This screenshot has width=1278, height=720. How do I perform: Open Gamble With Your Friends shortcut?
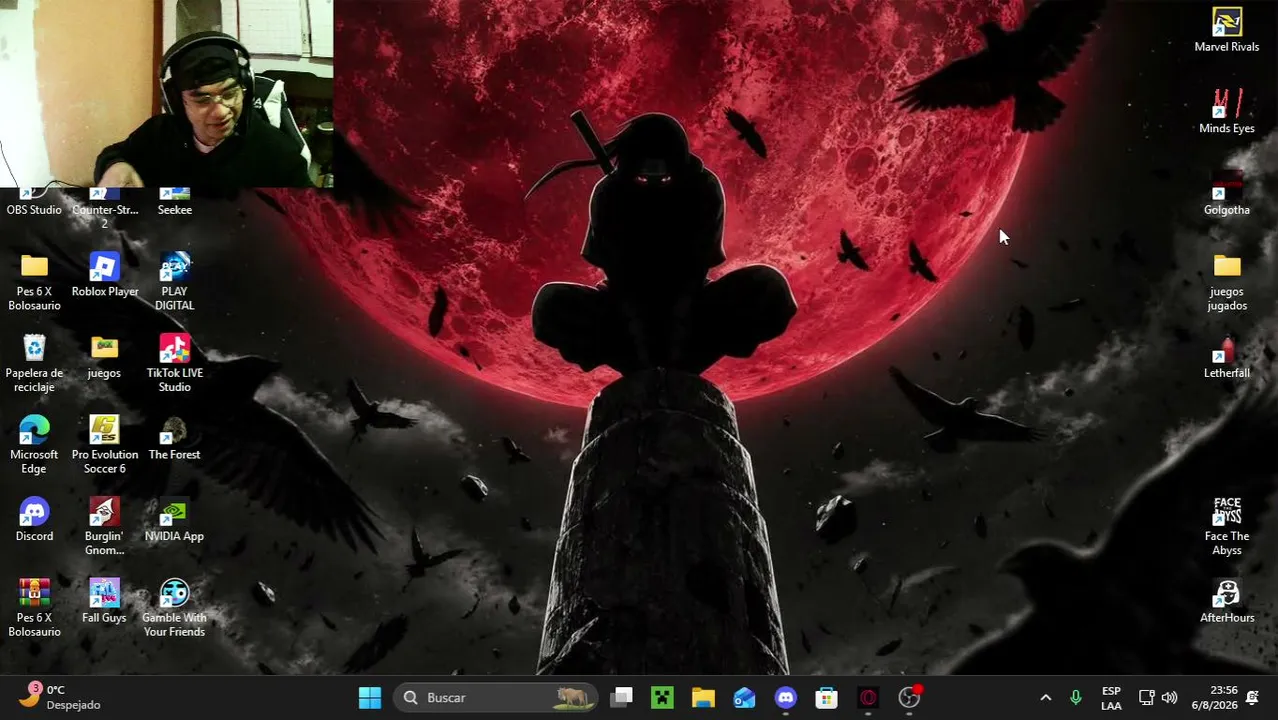tap(174, 609)
